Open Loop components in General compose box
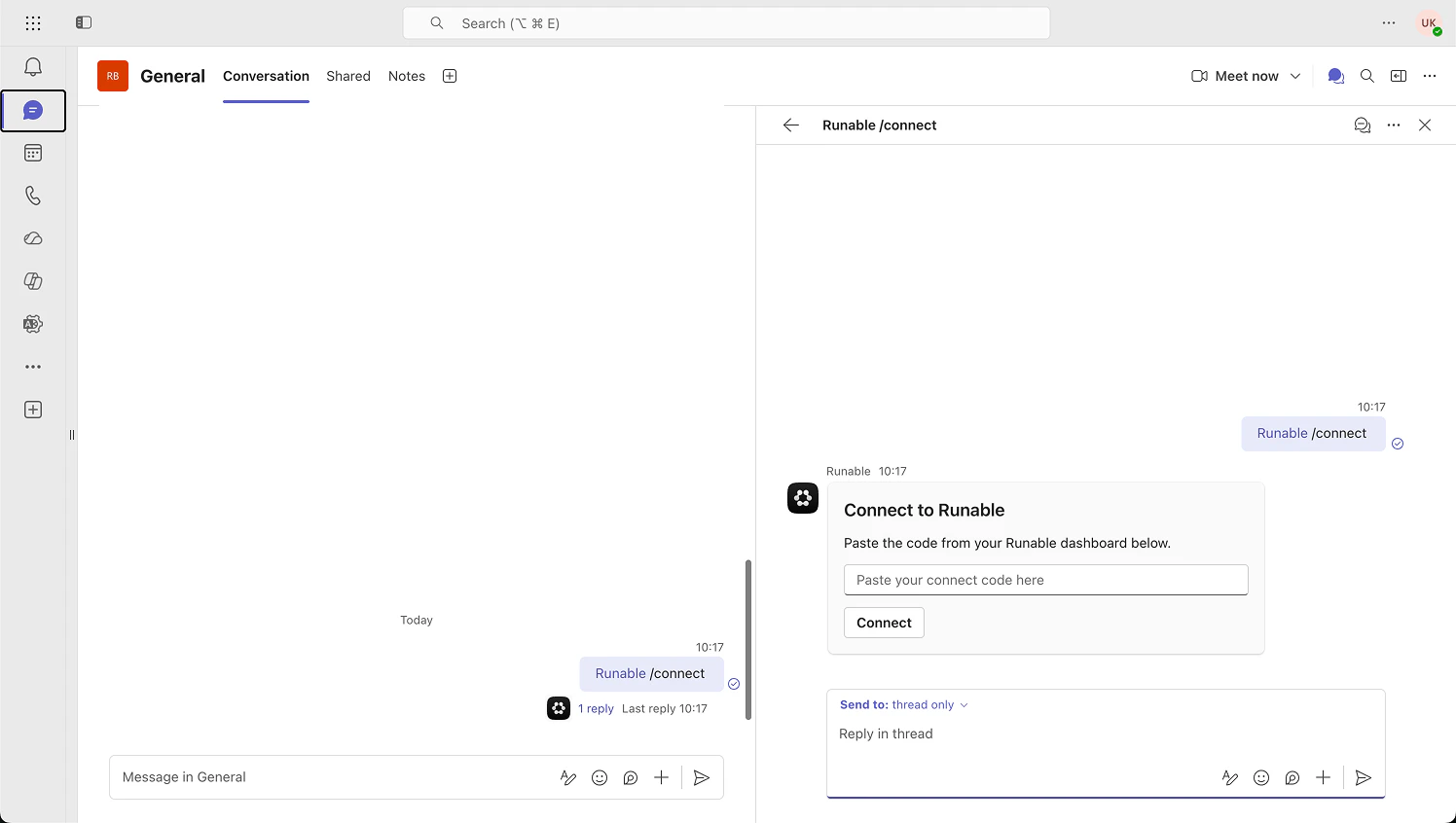This screenshot has width=1456, height=823. 631,777
